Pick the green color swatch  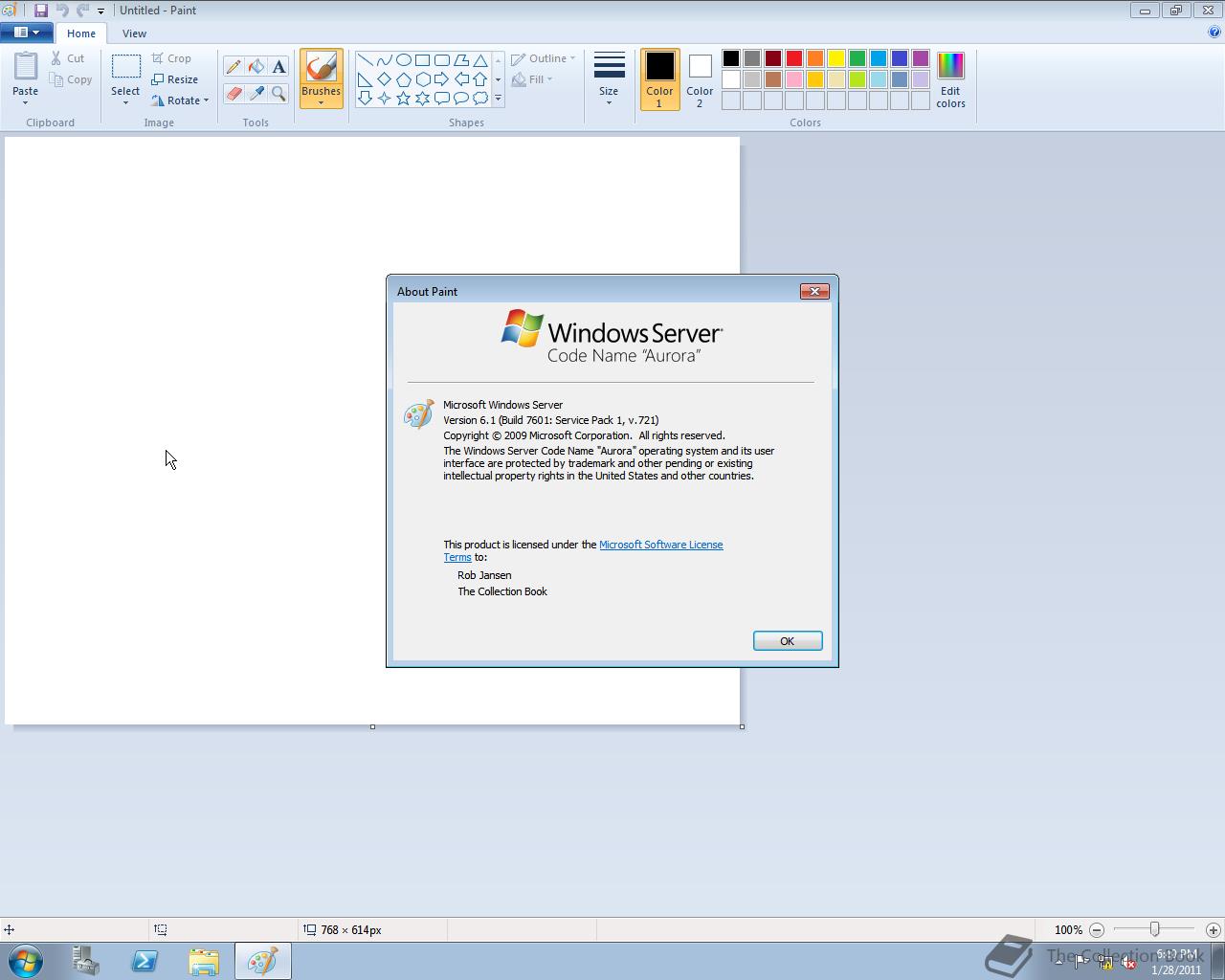pos(857,59)
